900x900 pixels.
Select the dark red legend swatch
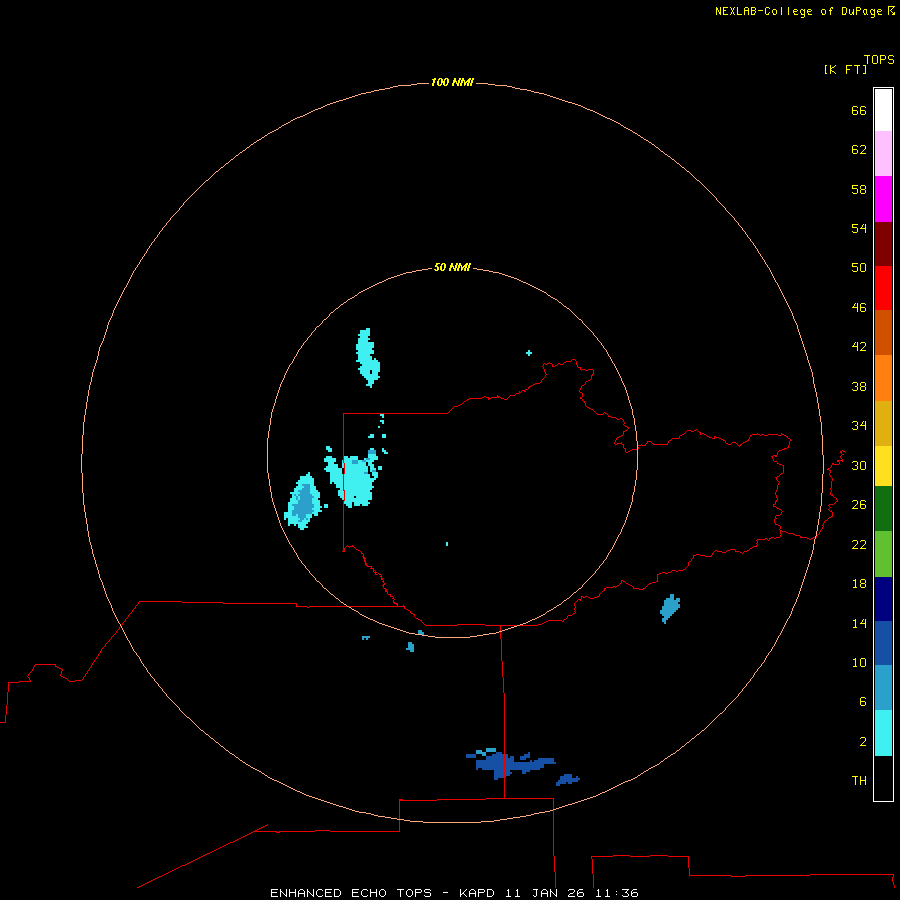coord(883,243)
